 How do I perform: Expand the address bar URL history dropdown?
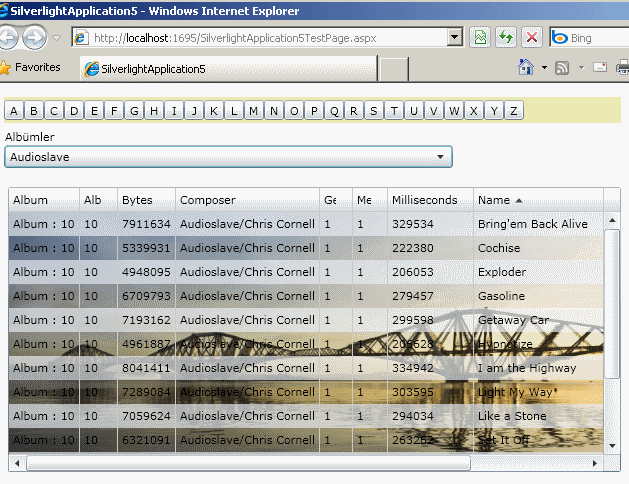pos(455,38)
